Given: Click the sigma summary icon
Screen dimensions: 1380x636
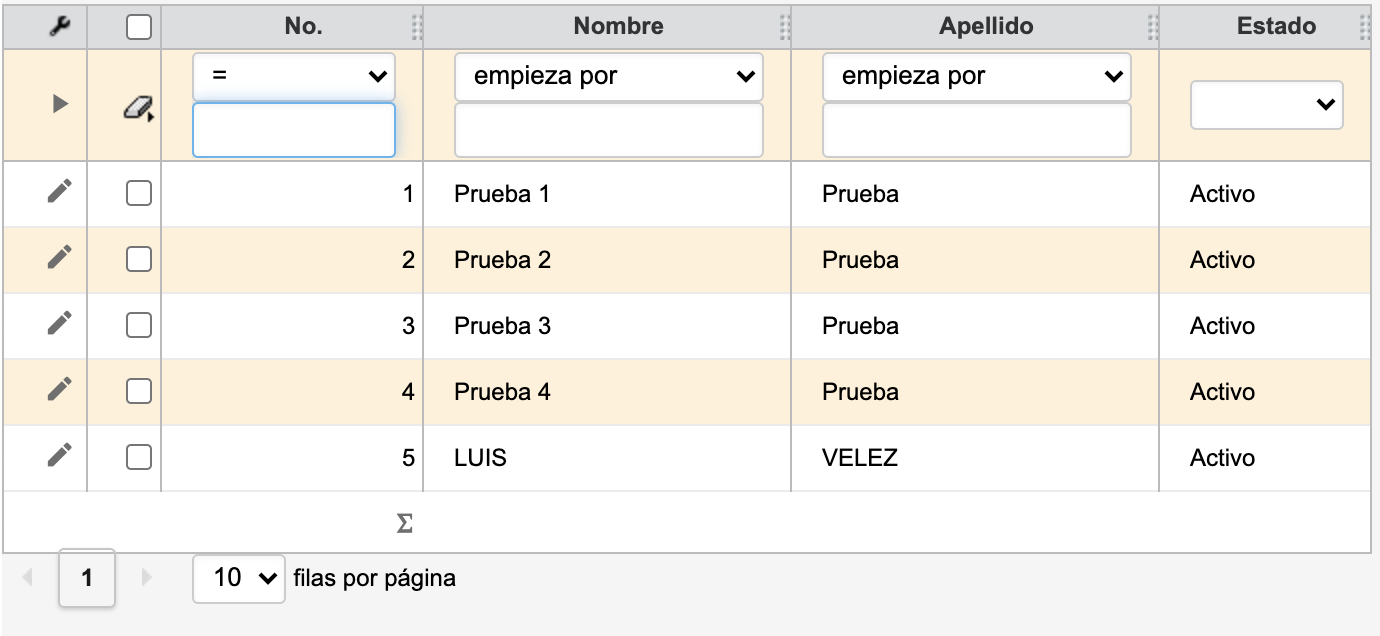Looking at the screenshot, I should (x=404, y=523).
